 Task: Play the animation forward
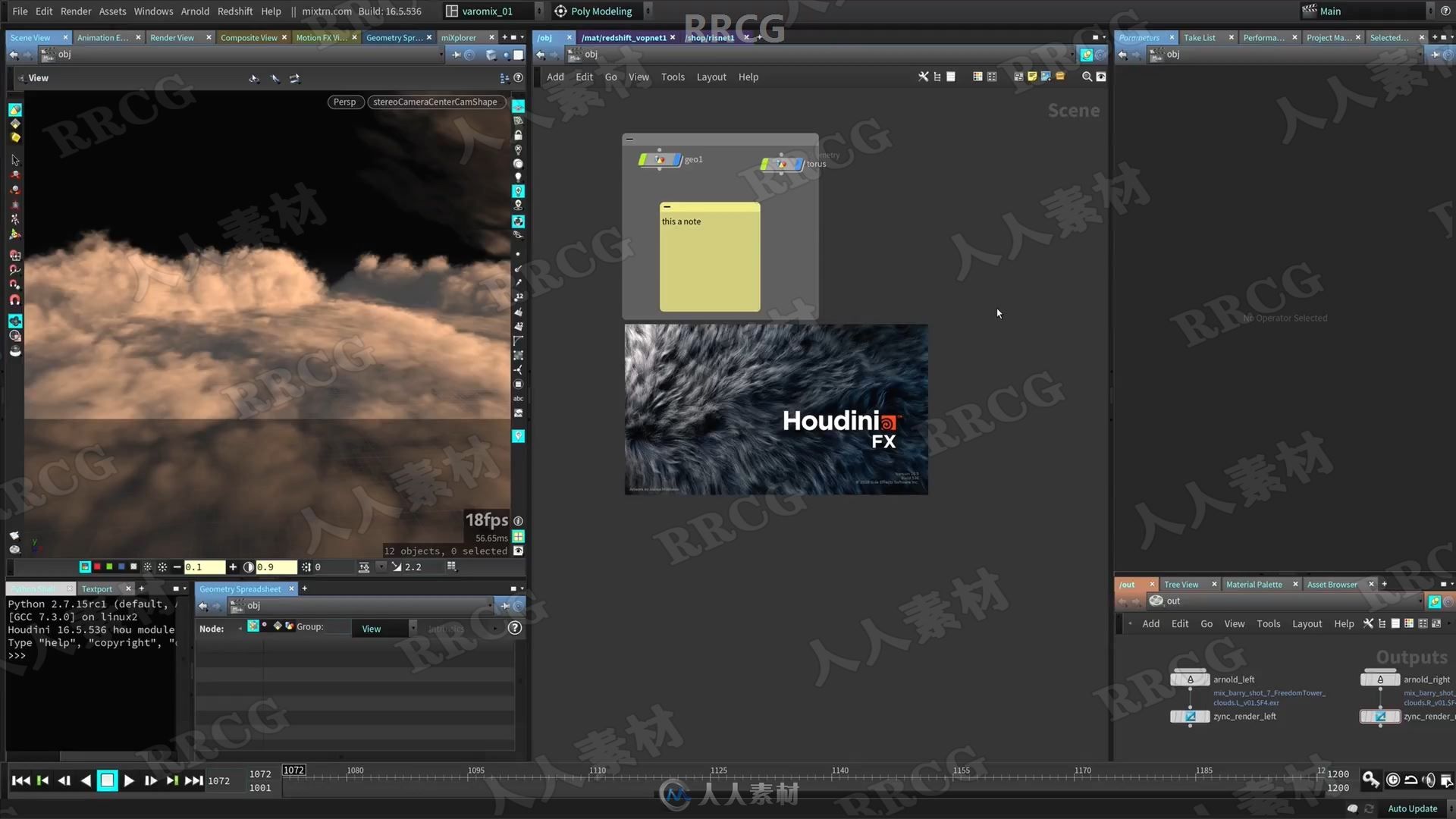click(129, 780)
